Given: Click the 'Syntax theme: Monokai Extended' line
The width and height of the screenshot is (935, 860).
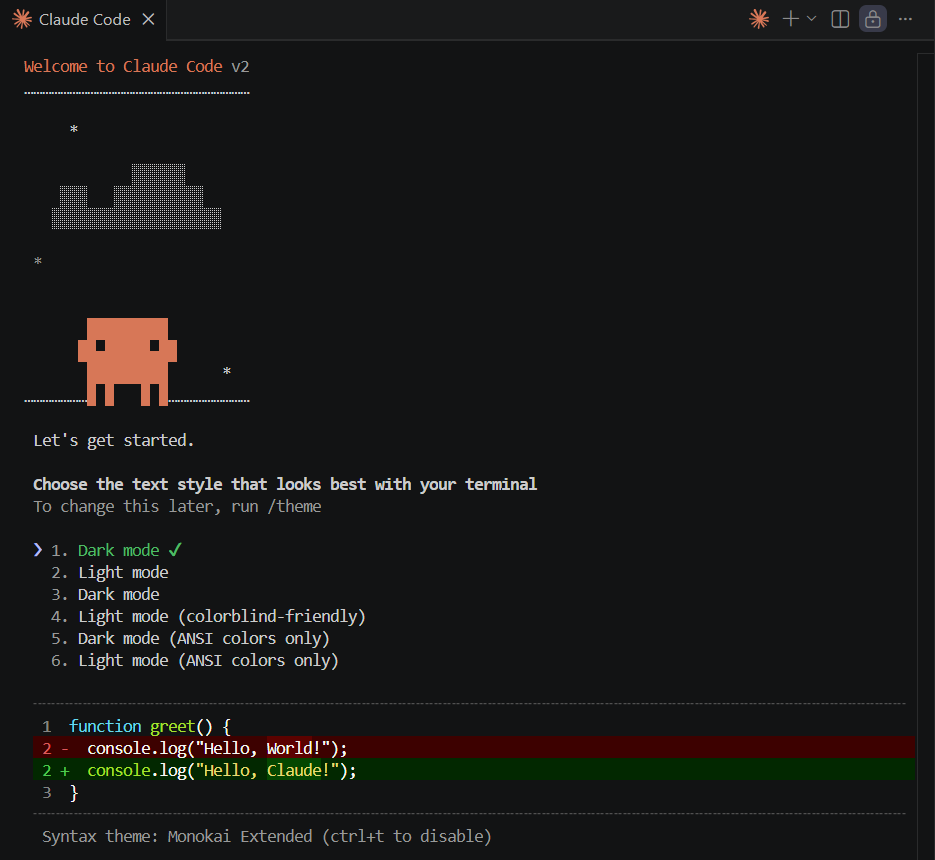Looking at the screenshot, I should click(x=267, y=837).
